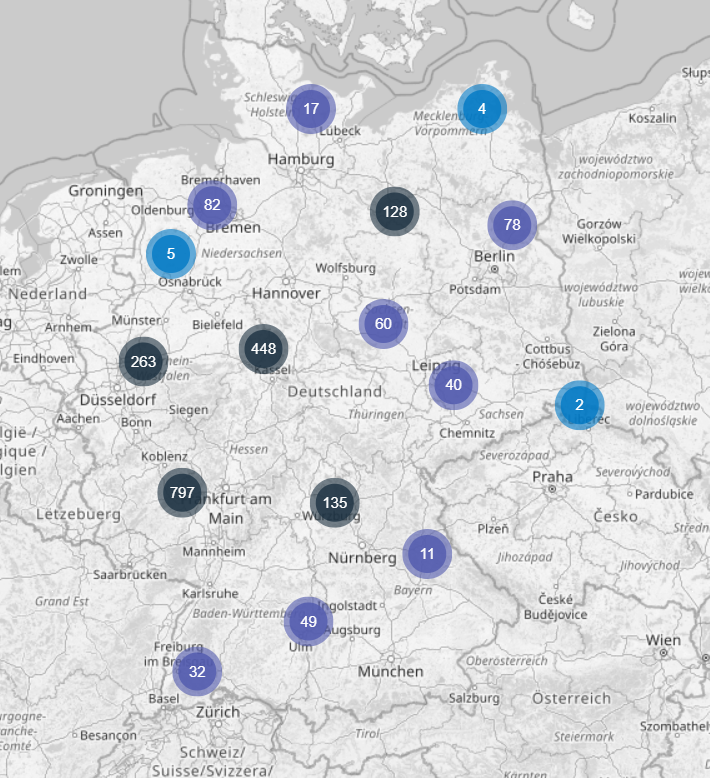Select the cluster marker labeled 40
The width and height of the screenshot is (710, 778).
(453, 385)
